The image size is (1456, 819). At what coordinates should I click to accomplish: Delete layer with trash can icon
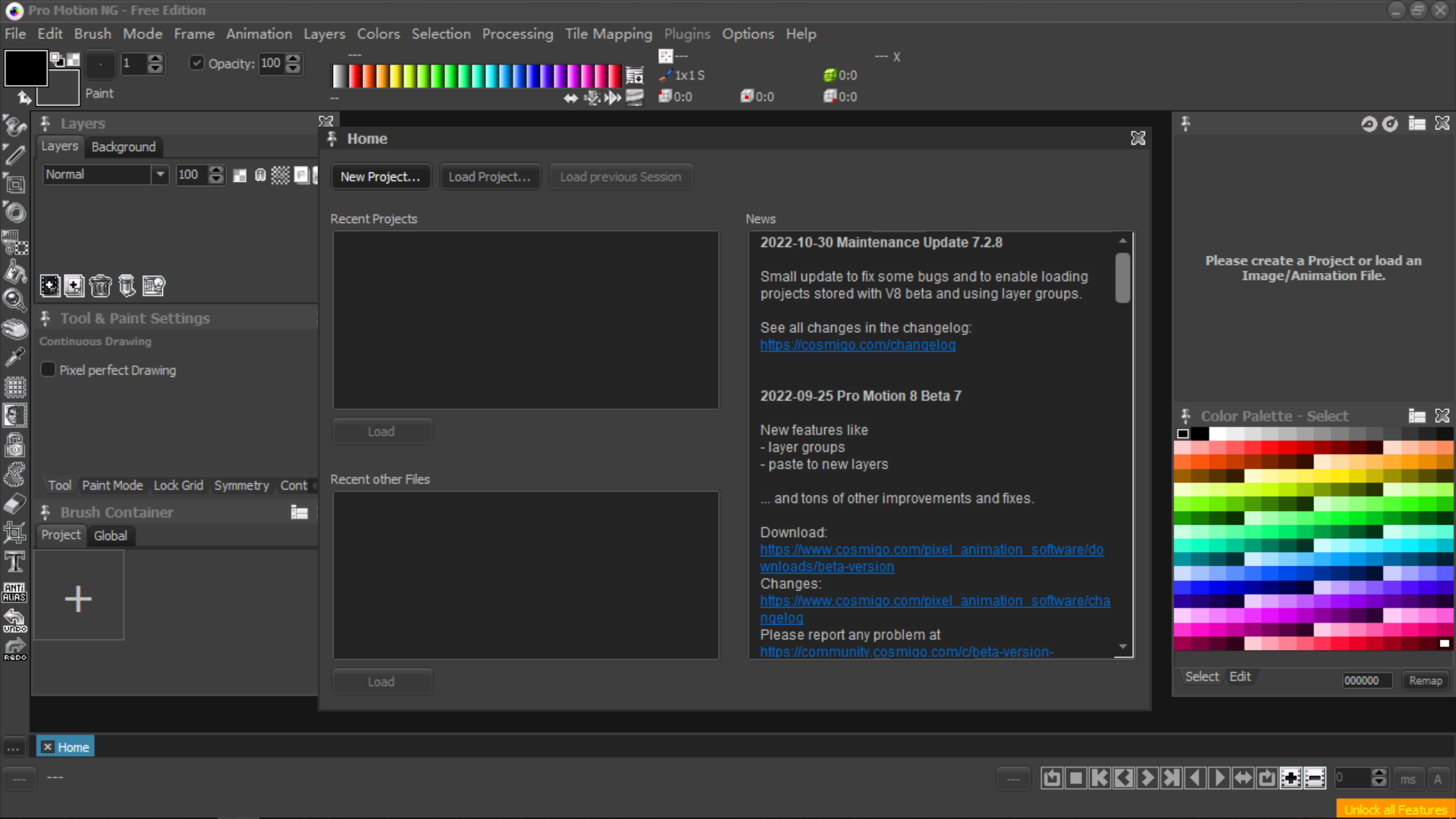tap(100, 286)
